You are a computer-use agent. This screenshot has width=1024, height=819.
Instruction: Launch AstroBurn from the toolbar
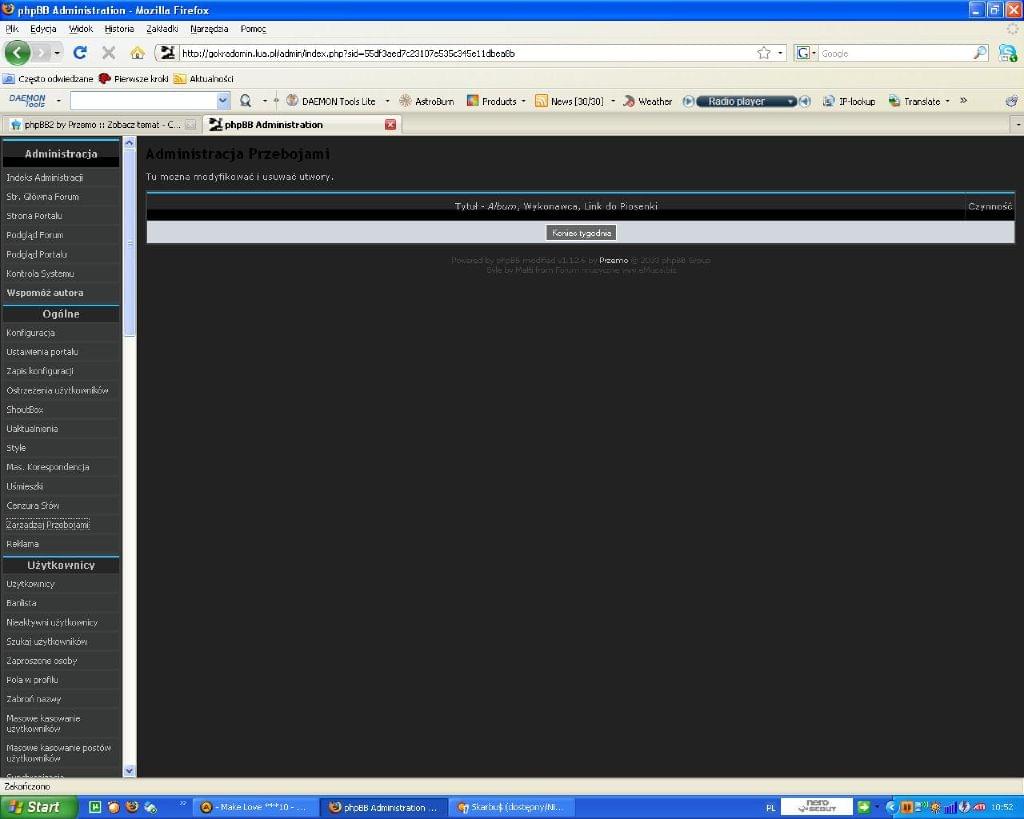click(426, 101)
